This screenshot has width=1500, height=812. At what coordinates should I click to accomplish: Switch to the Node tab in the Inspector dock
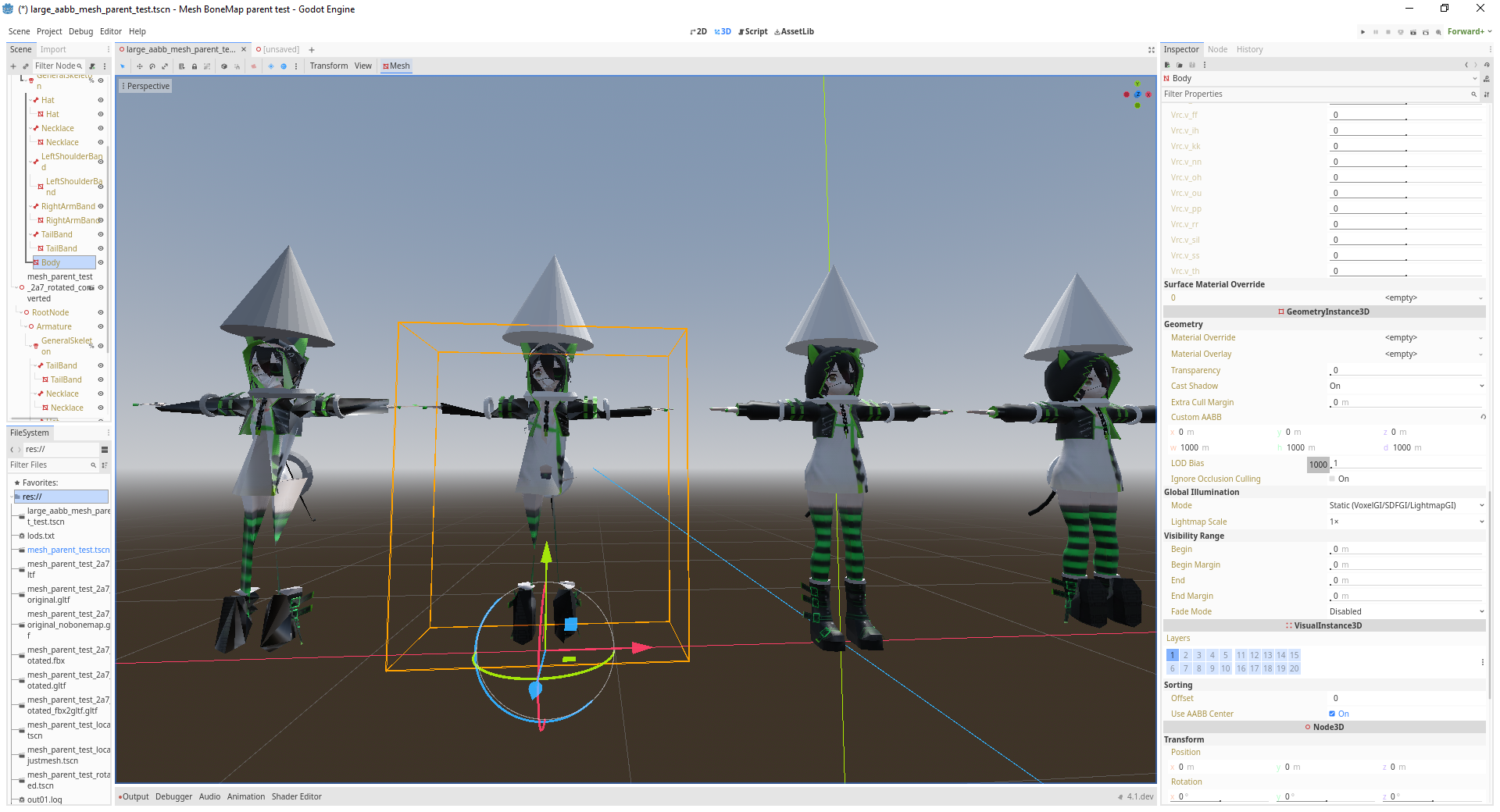pyautogui.click(x=1217, y=49)
